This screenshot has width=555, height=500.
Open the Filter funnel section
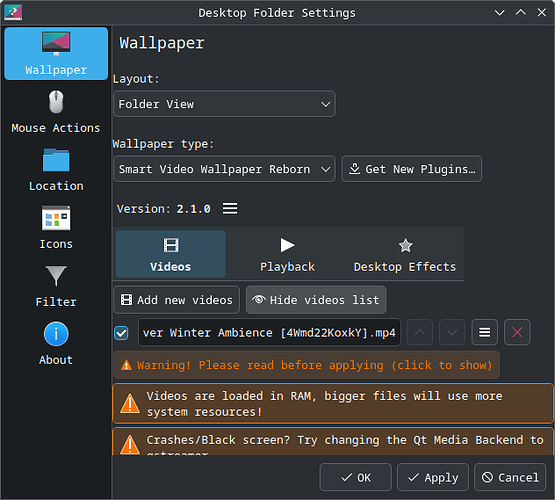[56, 286]
